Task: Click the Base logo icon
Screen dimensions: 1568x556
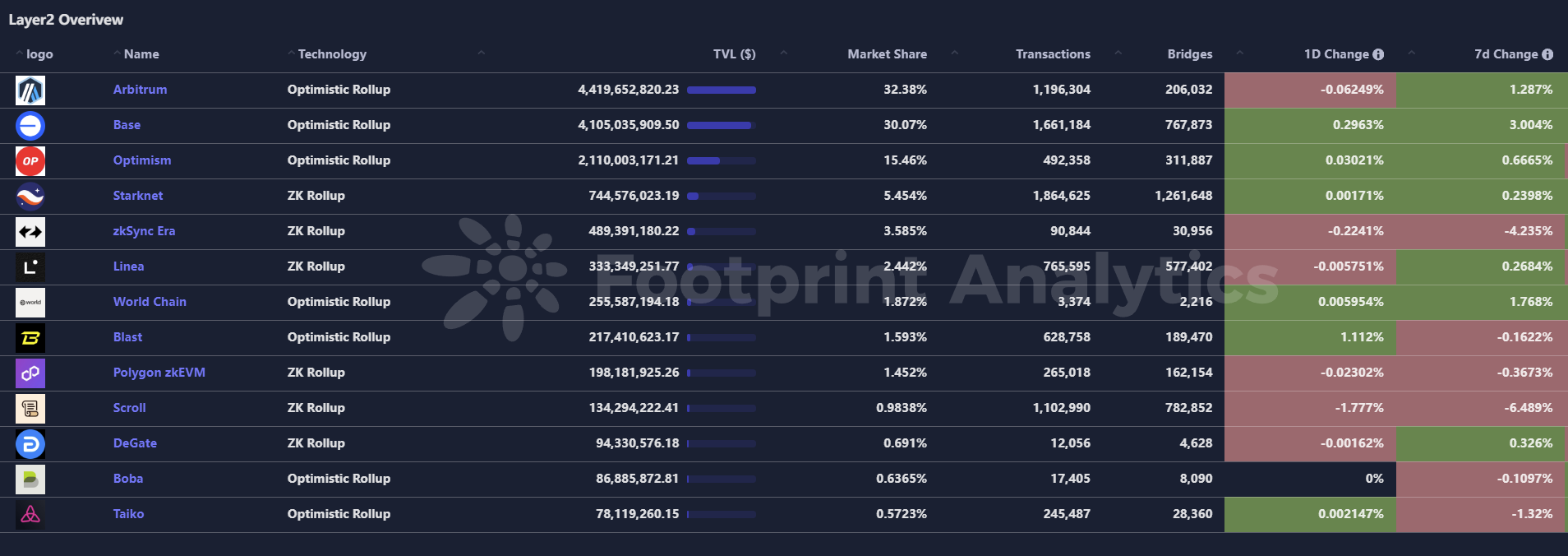Action: point(30,126)
